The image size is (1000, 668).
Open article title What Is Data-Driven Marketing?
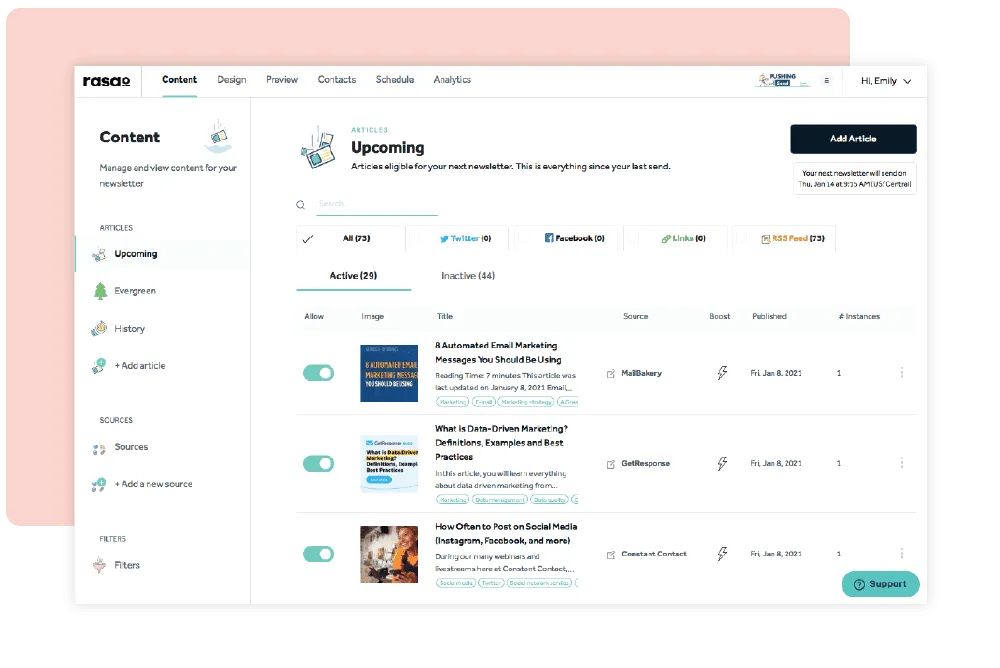coord(501,443)
